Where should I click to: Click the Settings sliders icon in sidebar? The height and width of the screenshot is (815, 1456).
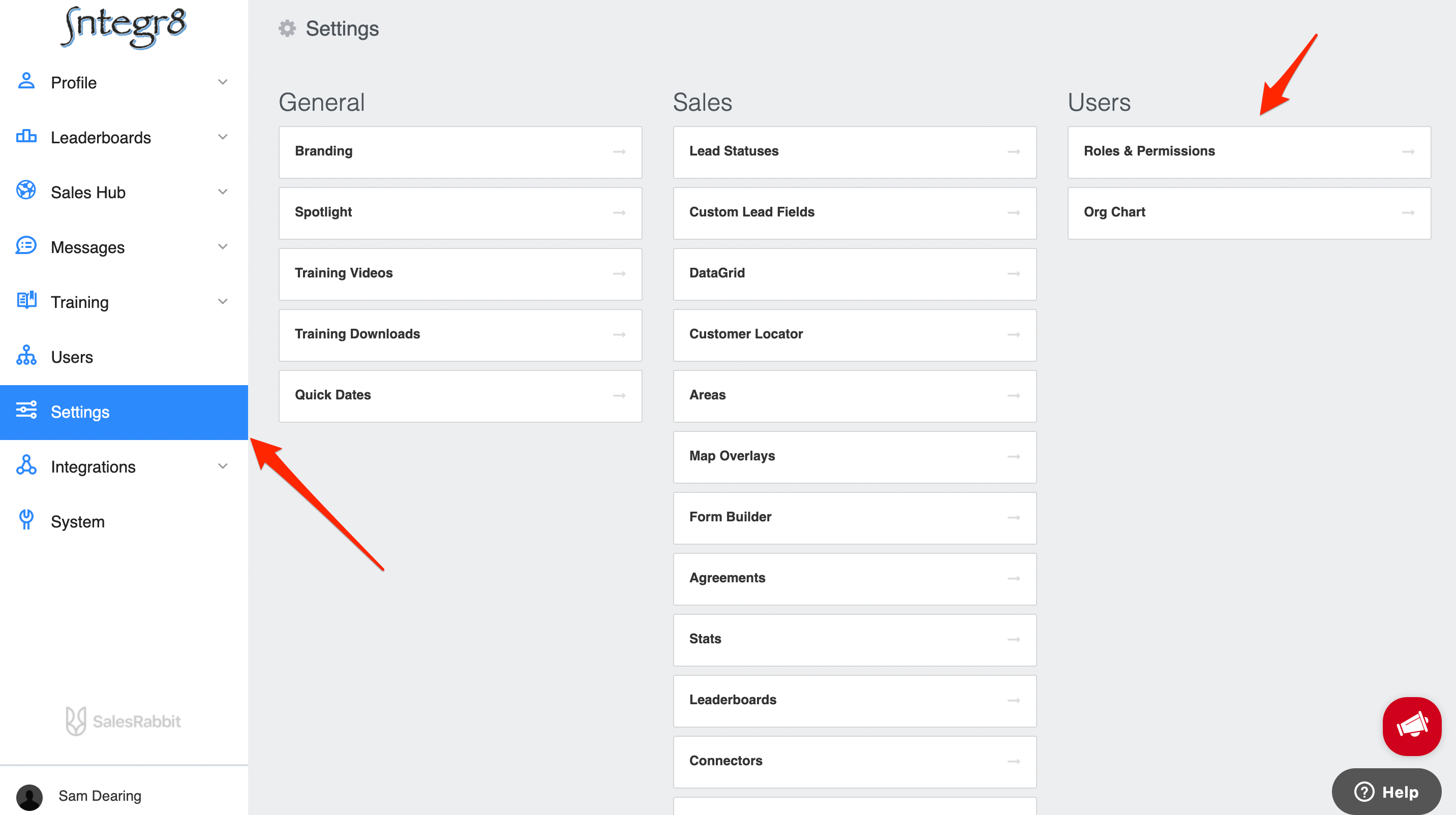click(26, 410)
